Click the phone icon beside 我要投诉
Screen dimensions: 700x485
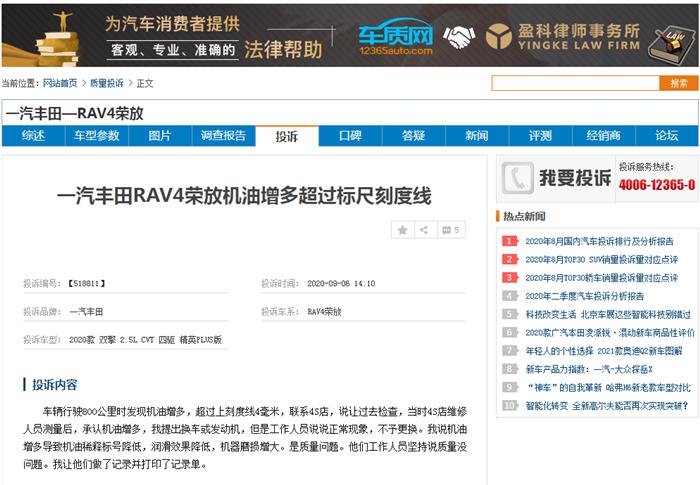point(517,178)
